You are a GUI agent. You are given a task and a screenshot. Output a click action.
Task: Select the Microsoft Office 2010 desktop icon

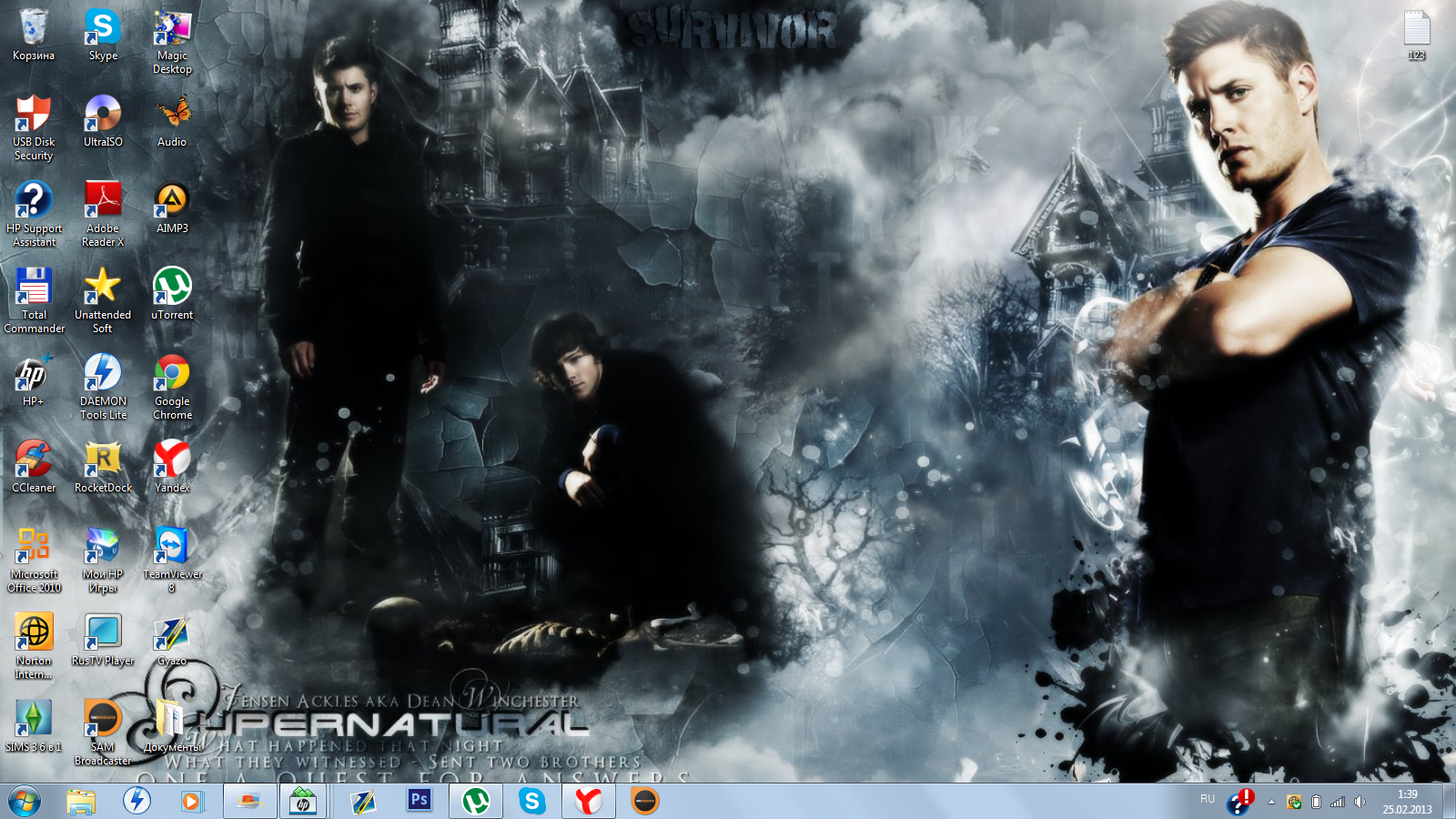pyautogui.click(x=34, y=547)
